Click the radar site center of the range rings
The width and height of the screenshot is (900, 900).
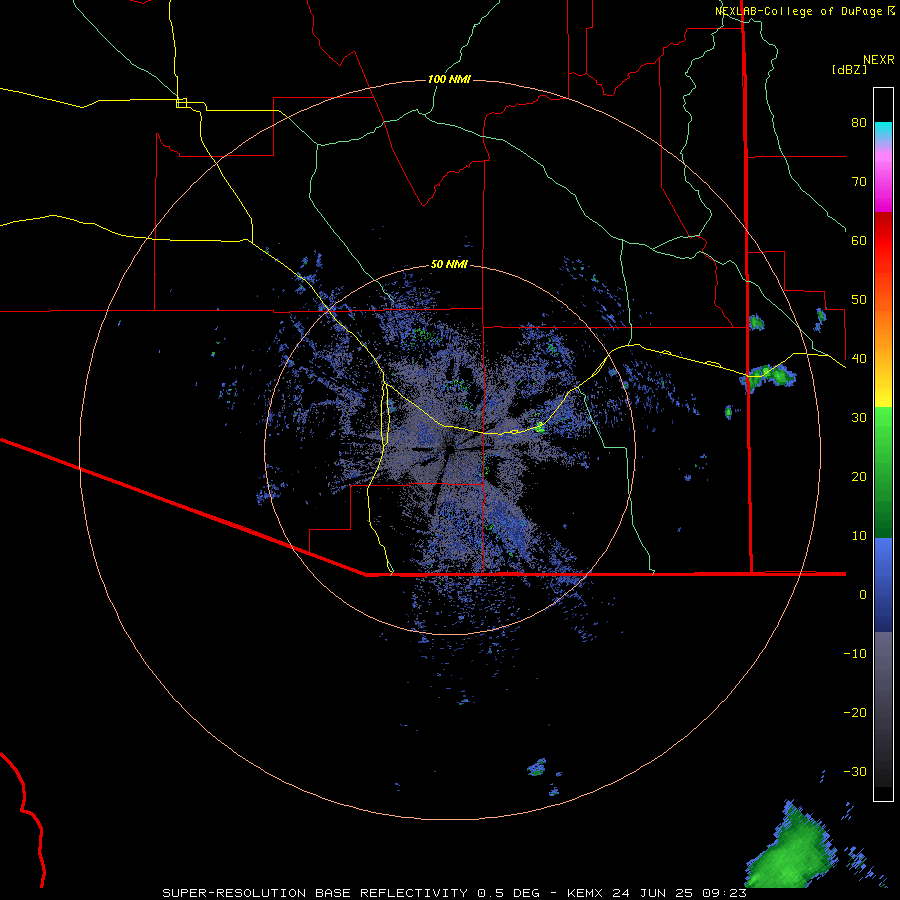pyautogui.click(x=450, y=449)
